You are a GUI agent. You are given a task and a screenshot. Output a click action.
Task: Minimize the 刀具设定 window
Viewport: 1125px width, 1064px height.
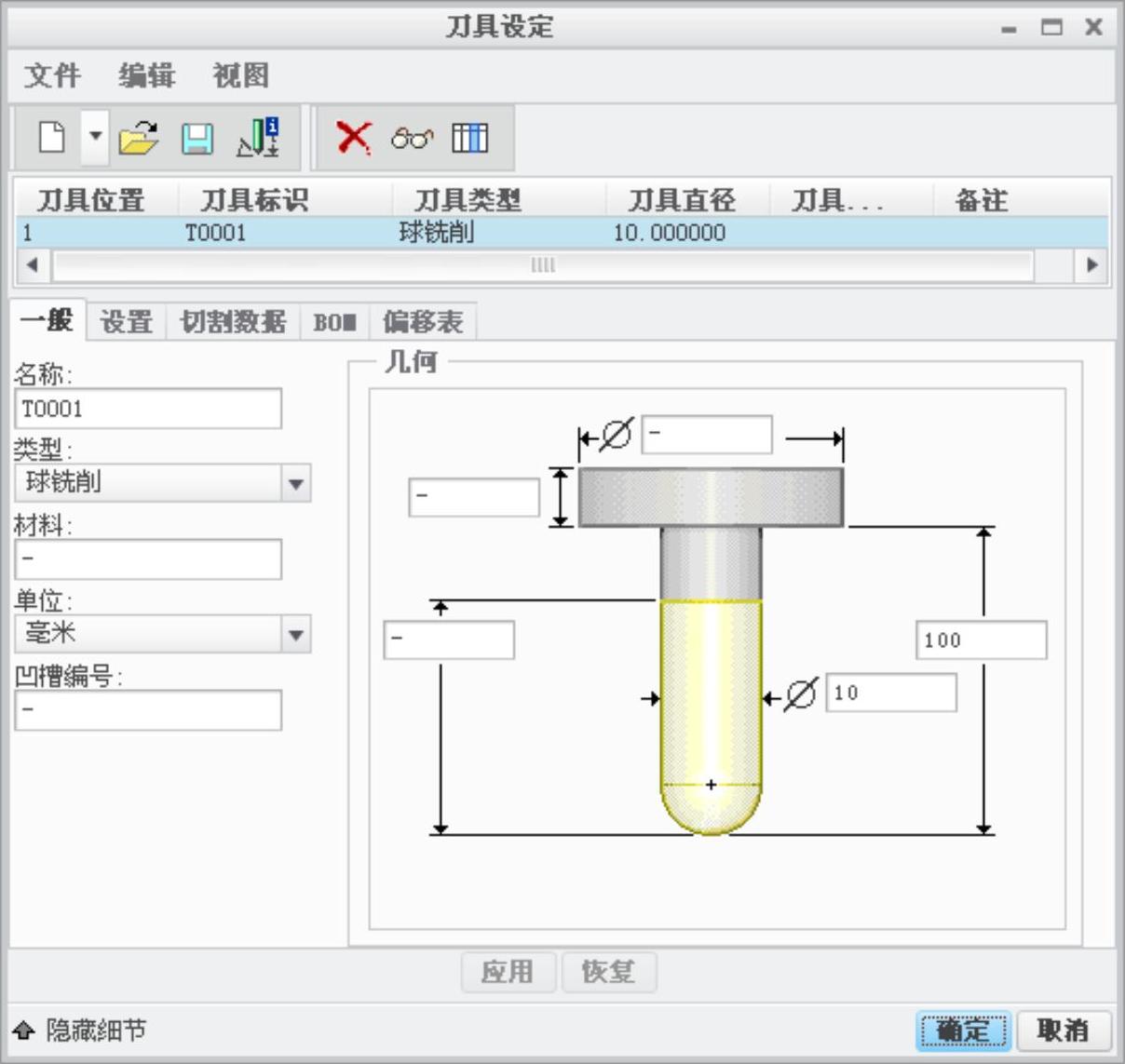(1010, 29)
